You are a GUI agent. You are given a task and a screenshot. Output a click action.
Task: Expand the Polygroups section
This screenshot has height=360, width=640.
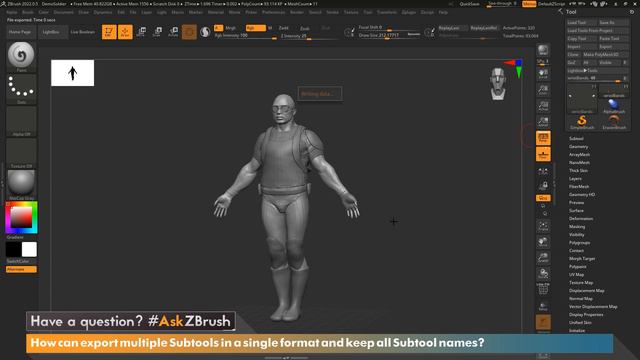coord(579,243)
